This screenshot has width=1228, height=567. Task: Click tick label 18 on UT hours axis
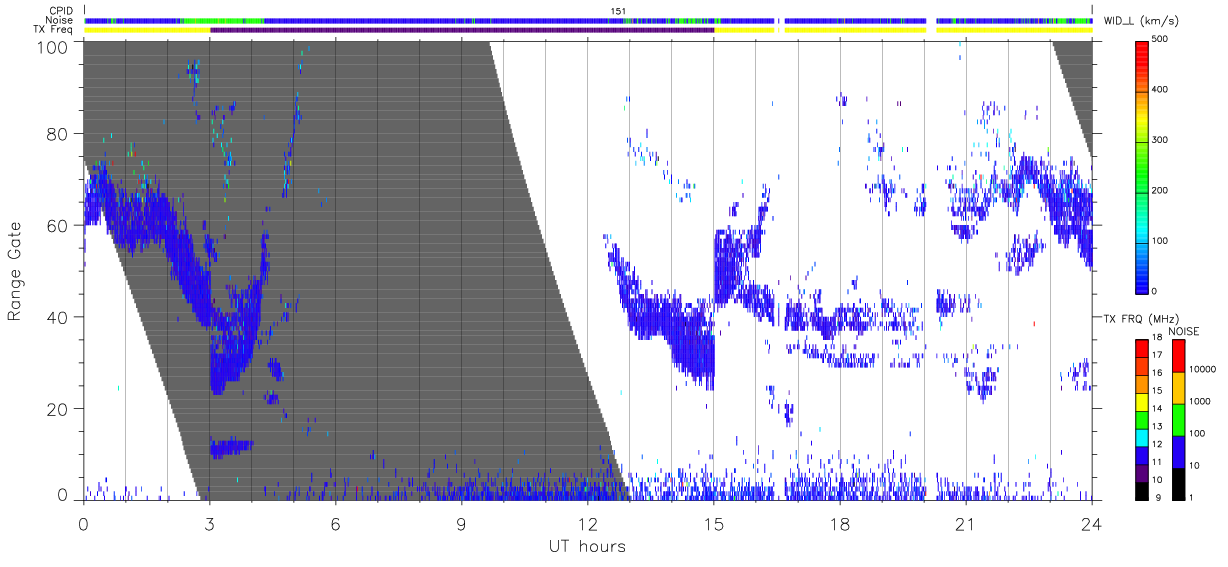839,524
